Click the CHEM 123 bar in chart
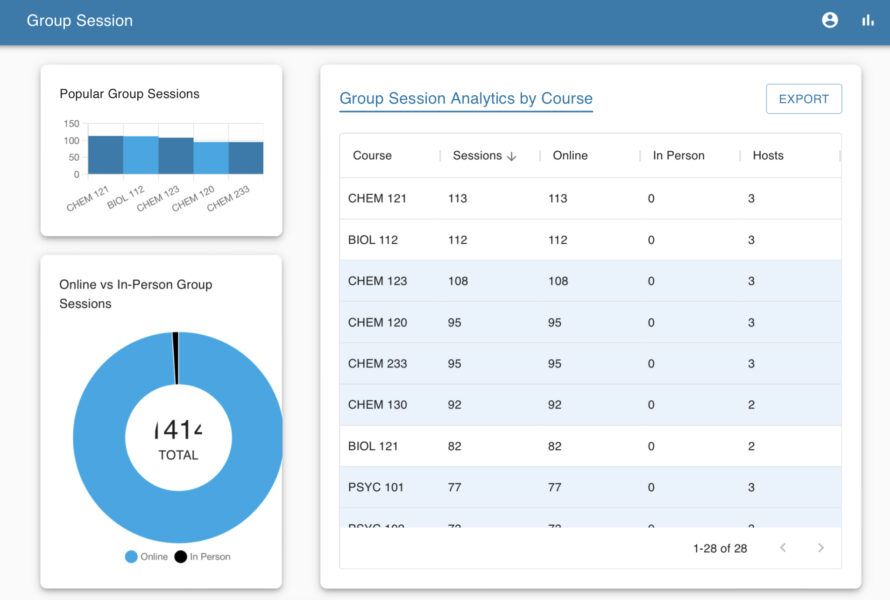 176,156
